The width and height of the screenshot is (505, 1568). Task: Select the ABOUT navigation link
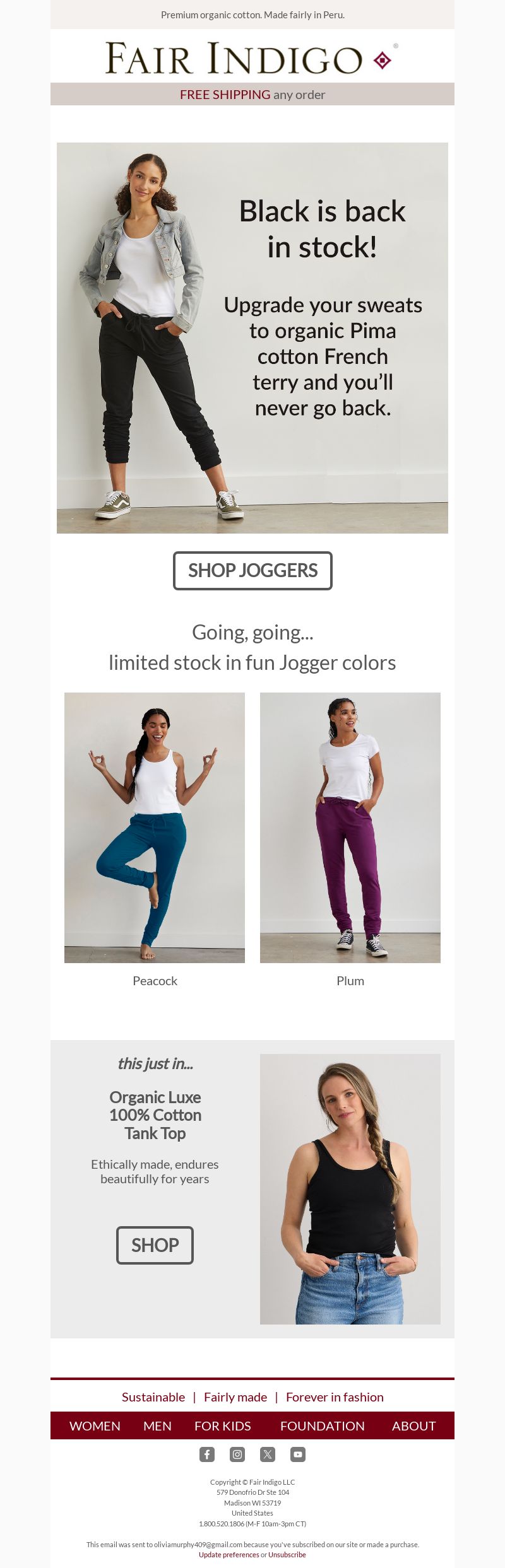click(413, 1426)
